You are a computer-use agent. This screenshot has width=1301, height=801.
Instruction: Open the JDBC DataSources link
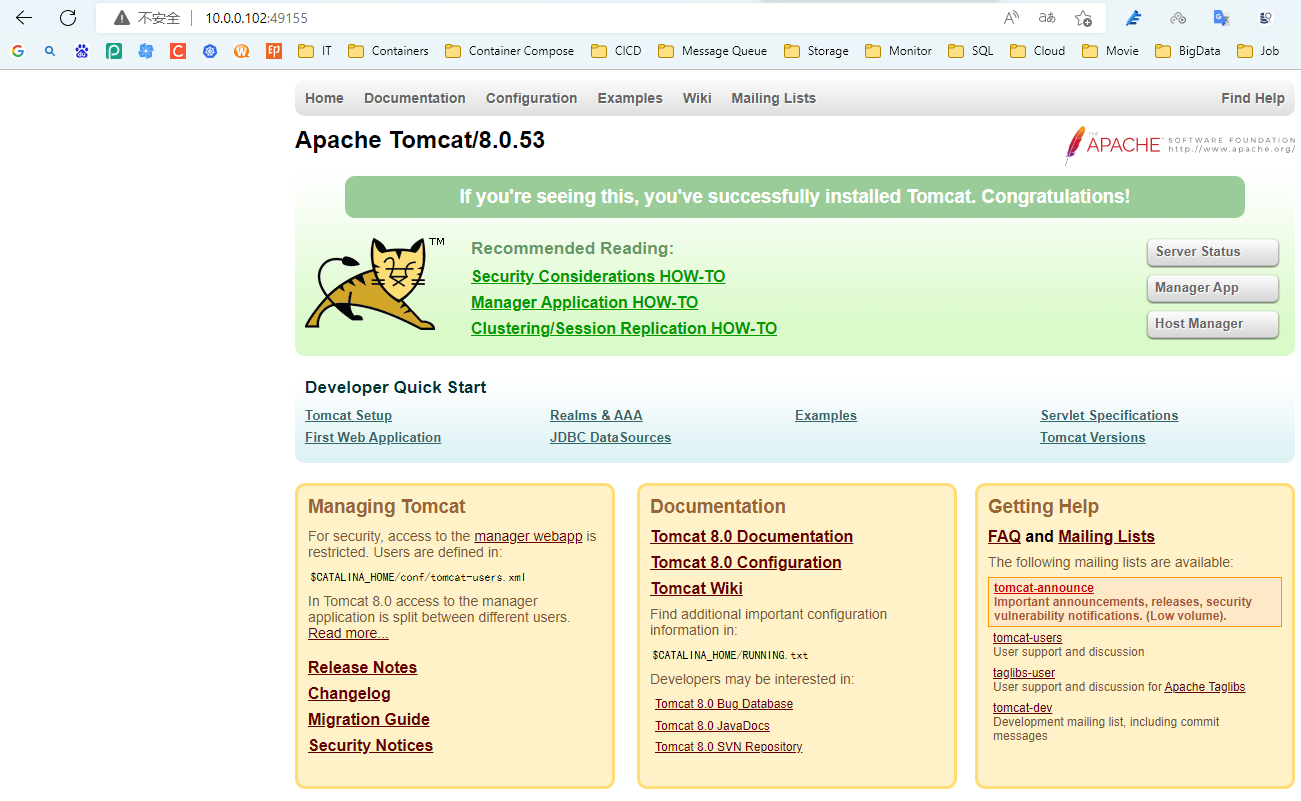click(x=610, y=437)
